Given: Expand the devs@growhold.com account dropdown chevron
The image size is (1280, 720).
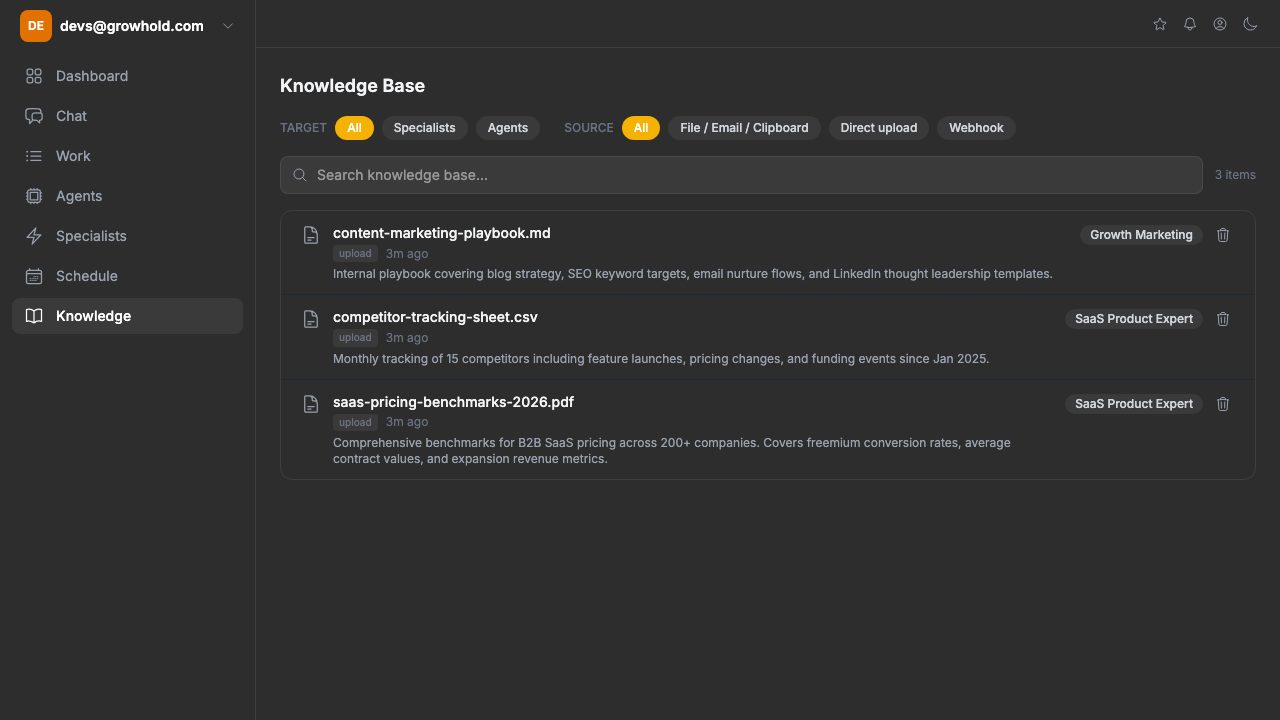Looking at the screenshot, I should tap(228, 26).
